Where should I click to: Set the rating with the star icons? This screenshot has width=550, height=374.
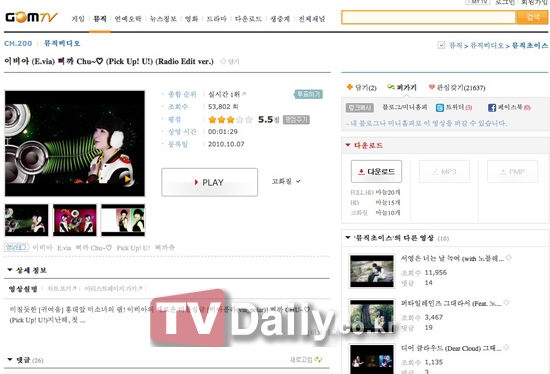pyautogui.click(x=230, y=120)
